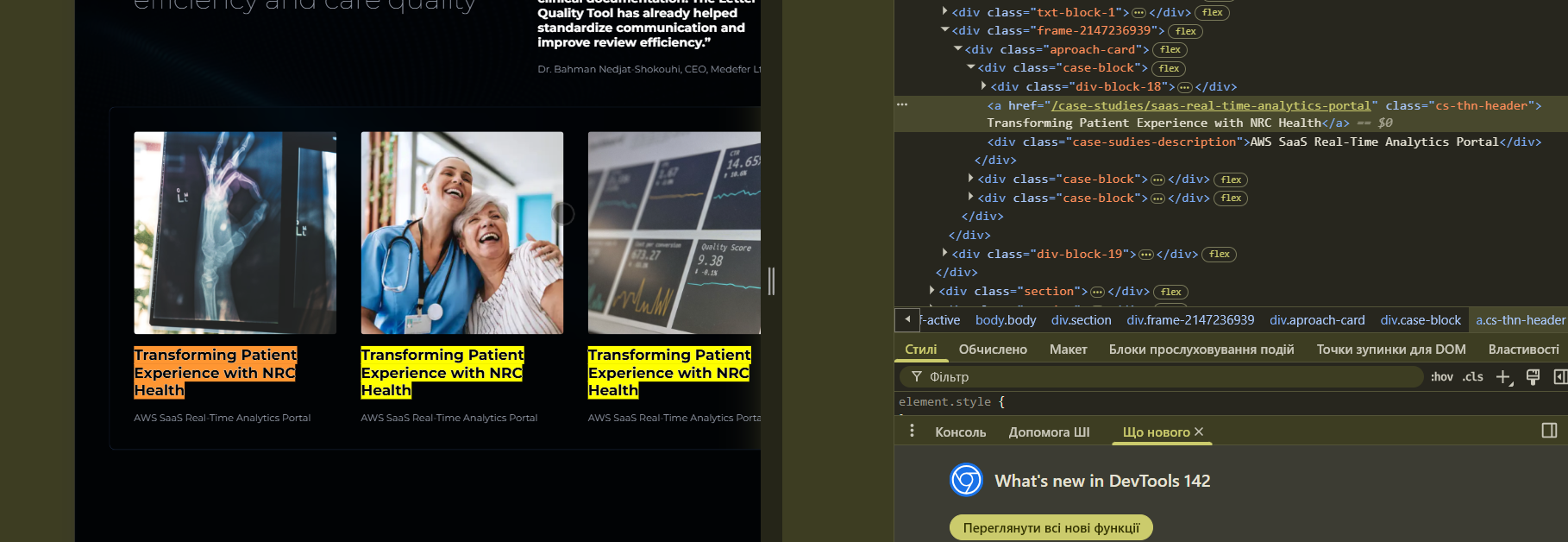This screenshot has height=542, width=1568.
Task: Open the Обчислено tab
Action: pos(993,350)
